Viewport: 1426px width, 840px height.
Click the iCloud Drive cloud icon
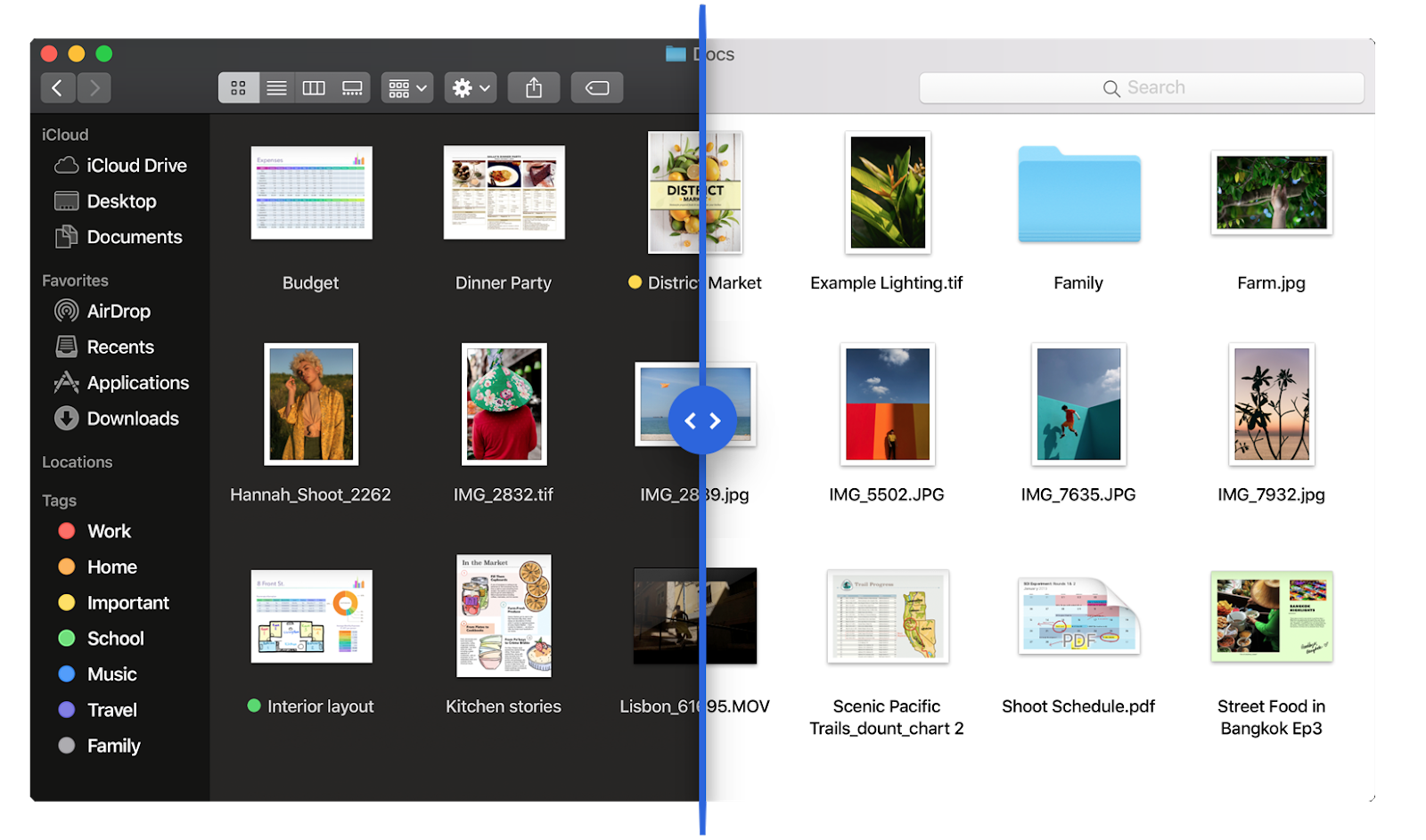tap(67, 166)
